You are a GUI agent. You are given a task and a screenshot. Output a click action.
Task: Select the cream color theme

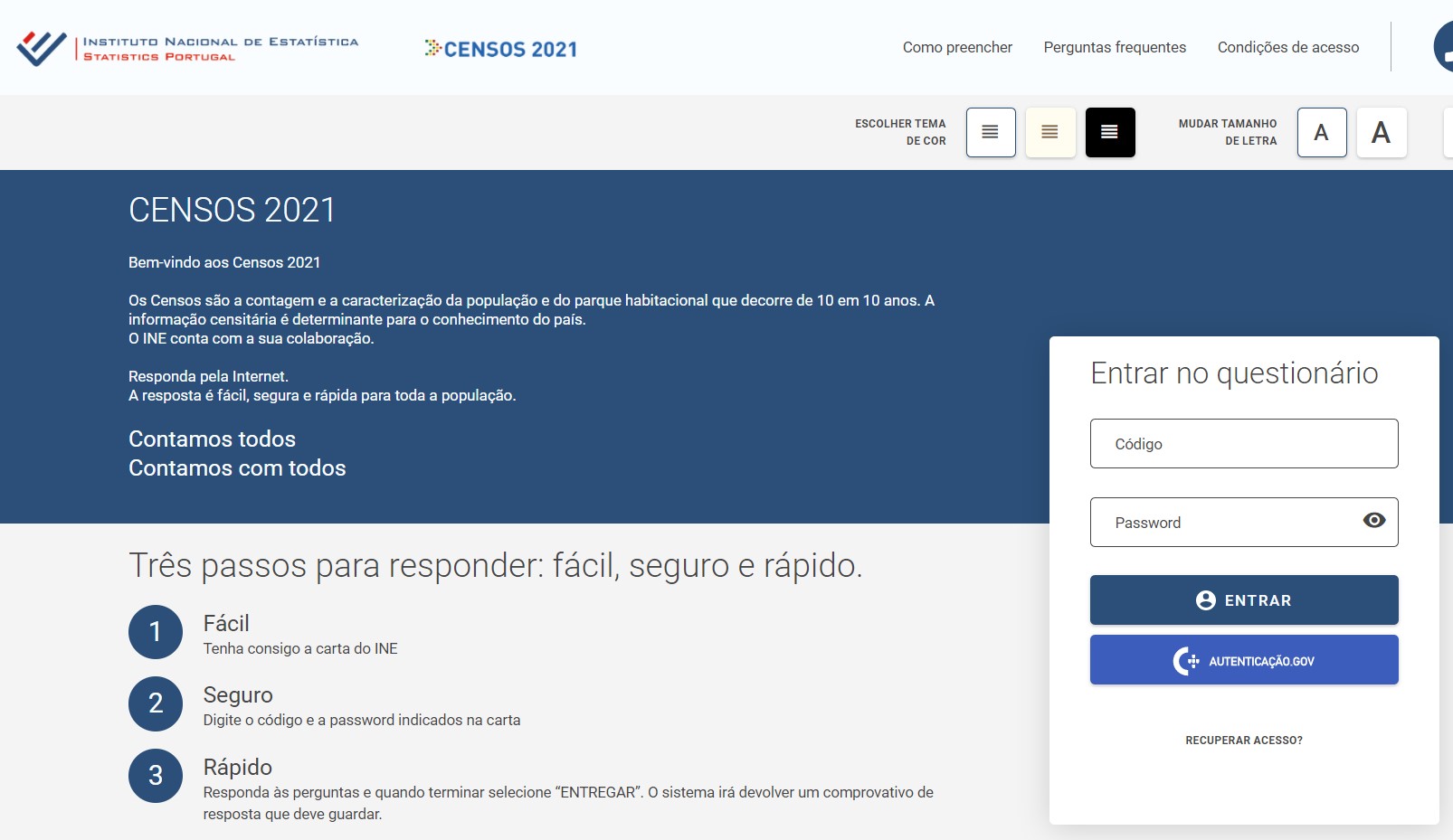(1049, 132)
